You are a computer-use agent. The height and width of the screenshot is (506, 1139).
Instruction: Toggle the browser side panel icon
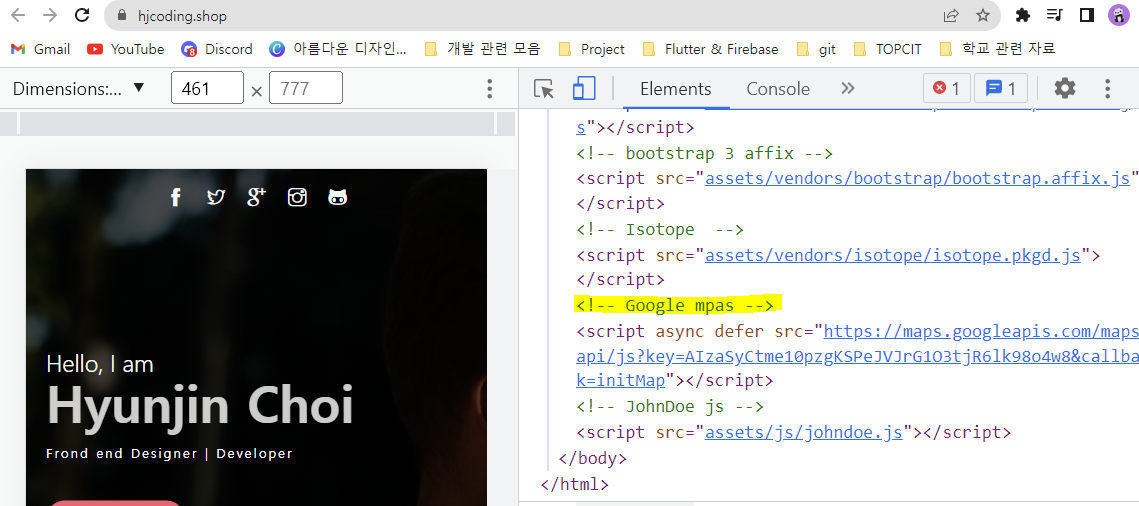pyautogui.click(x=1087, y=15)
